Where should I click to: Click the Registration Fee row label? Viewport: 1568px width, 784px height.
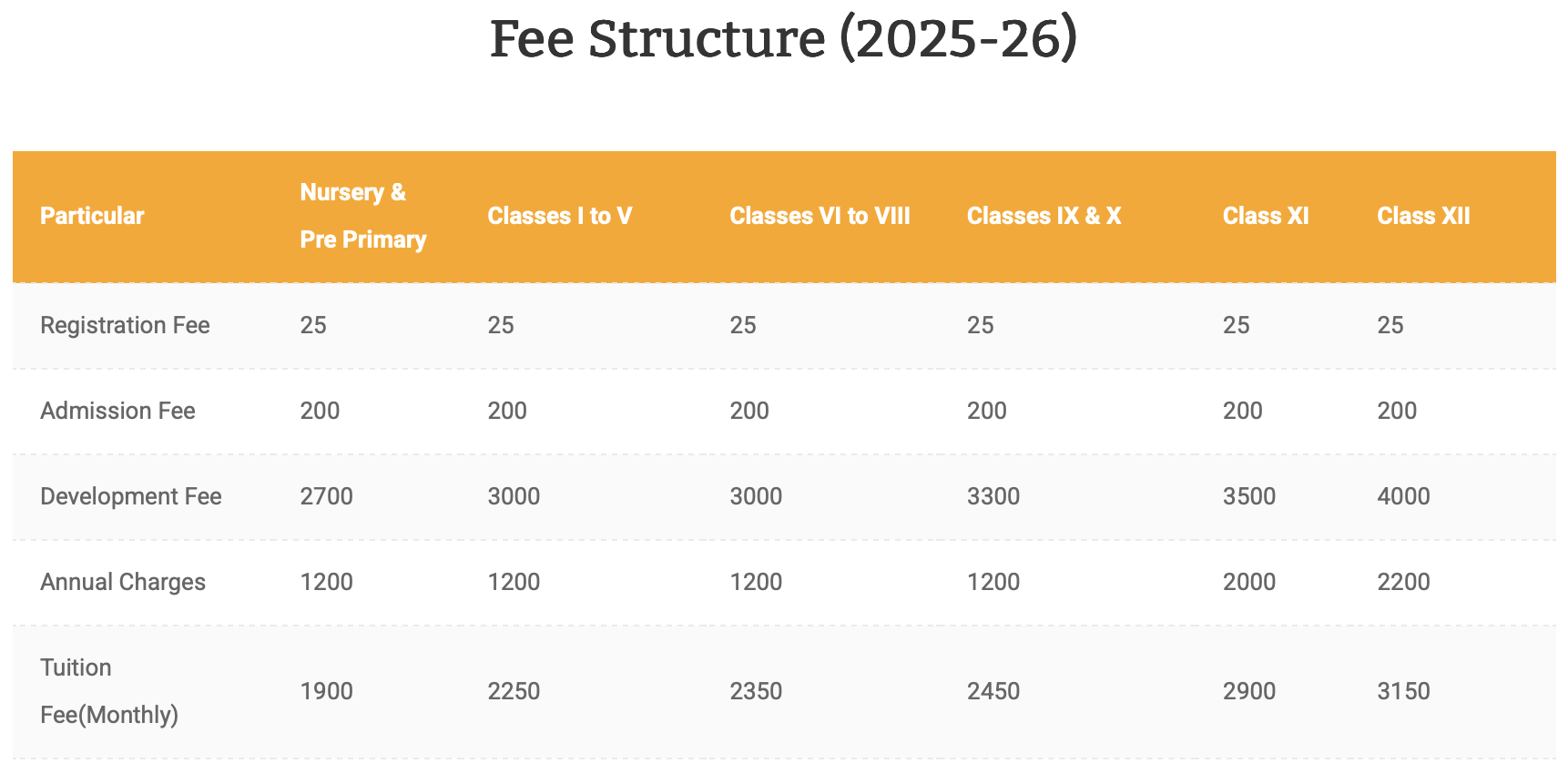tap(125, 325)
